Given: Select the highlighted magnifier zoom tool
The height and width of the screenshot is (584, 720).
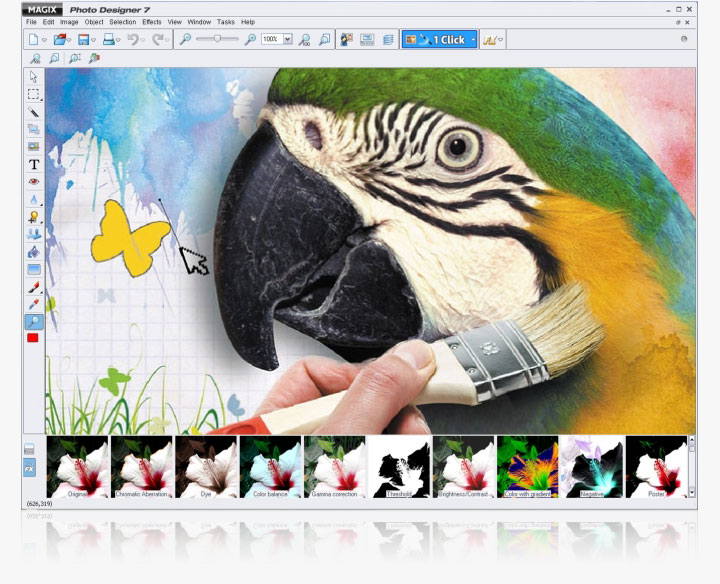Looking at the screenshot, I should pos(34,322).
